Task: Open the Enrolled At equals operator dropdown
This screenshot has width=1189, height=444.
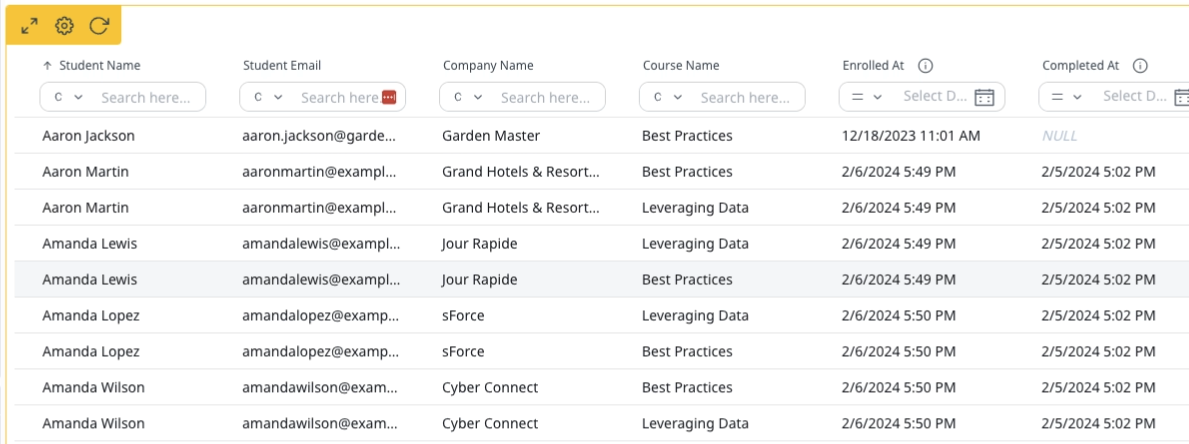Action: [867, 97]
